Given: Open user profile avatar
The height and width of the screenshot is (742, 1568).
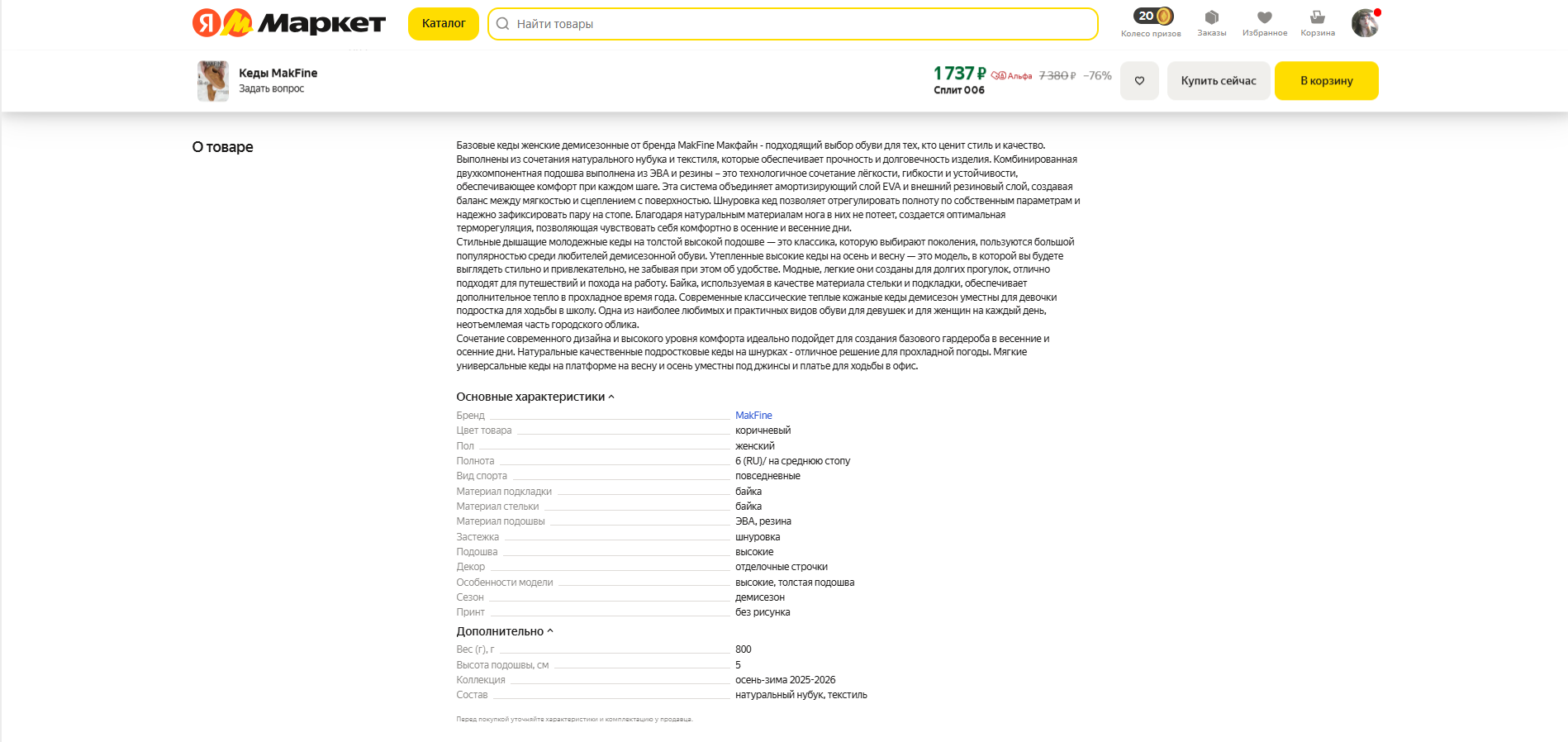Looking at the screenshot, I should coord(1364,23).
